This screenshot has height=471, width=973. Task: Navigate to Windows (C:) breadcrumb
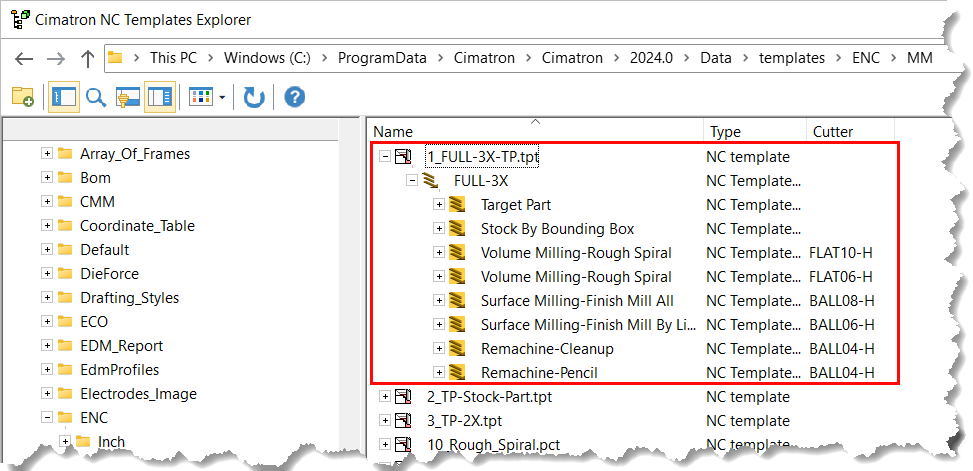click(267, 58)
